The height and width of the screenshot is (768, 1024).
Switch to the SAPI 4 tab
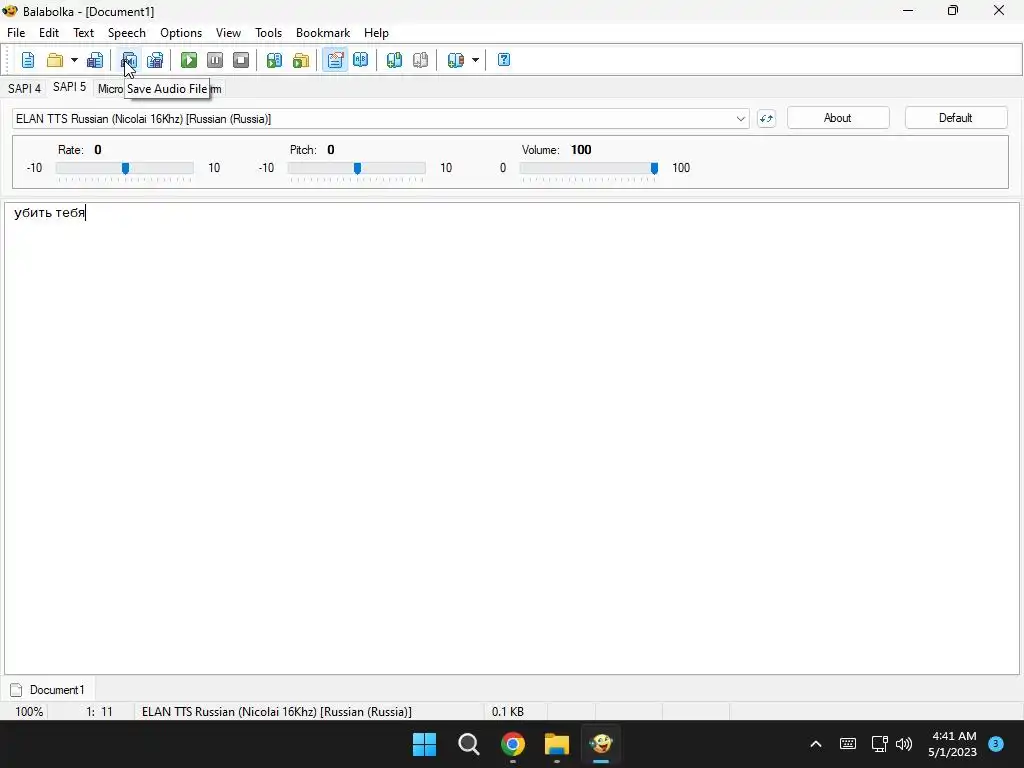pyautogui.click(x=24, y=89)
